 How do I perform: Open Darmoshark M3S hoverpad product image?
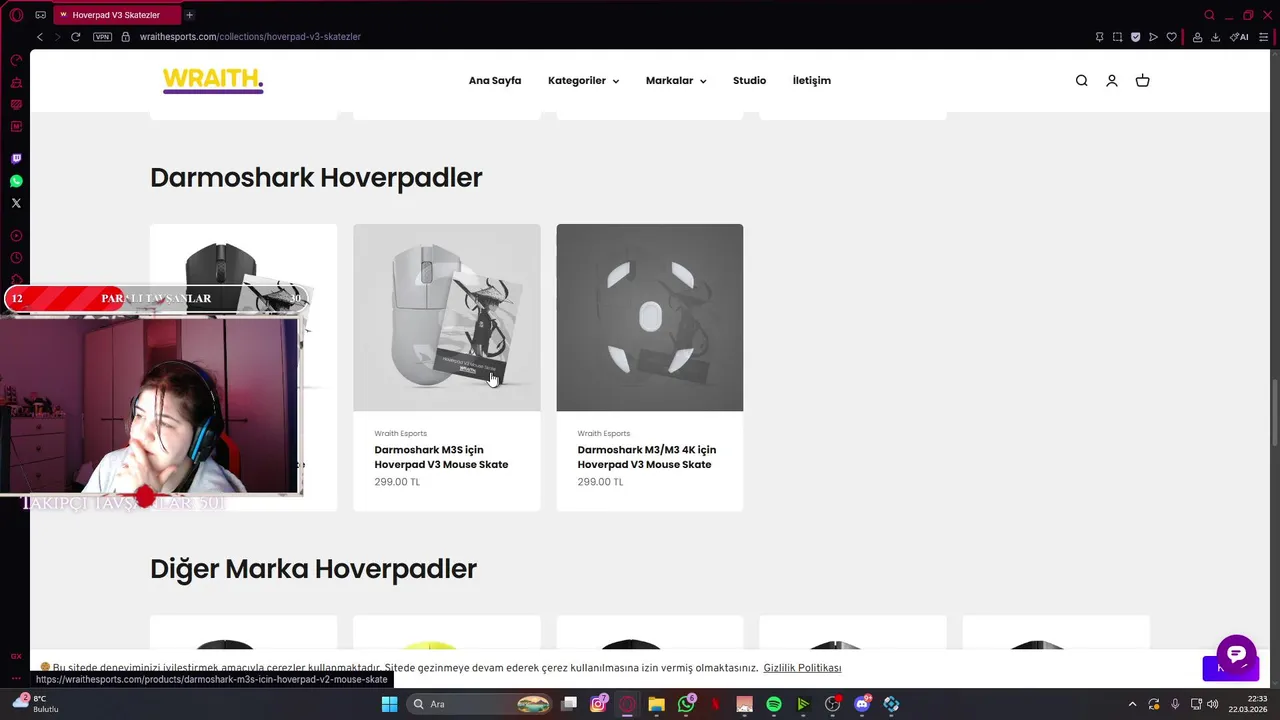pos(447,317)
